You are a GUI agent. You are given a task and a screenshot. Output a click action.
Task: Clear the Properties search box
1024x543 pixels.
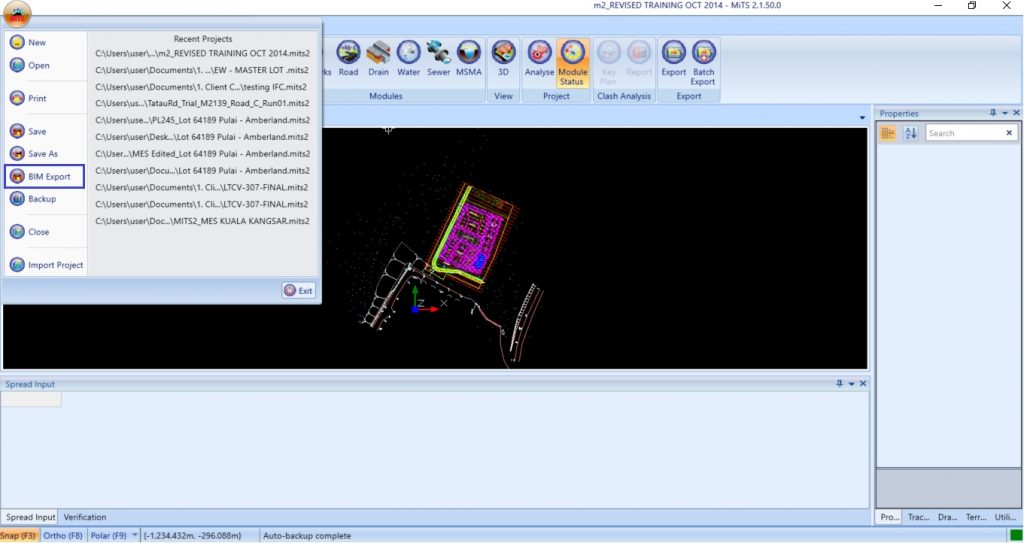pyautogui.click(x=1009, y=133)
